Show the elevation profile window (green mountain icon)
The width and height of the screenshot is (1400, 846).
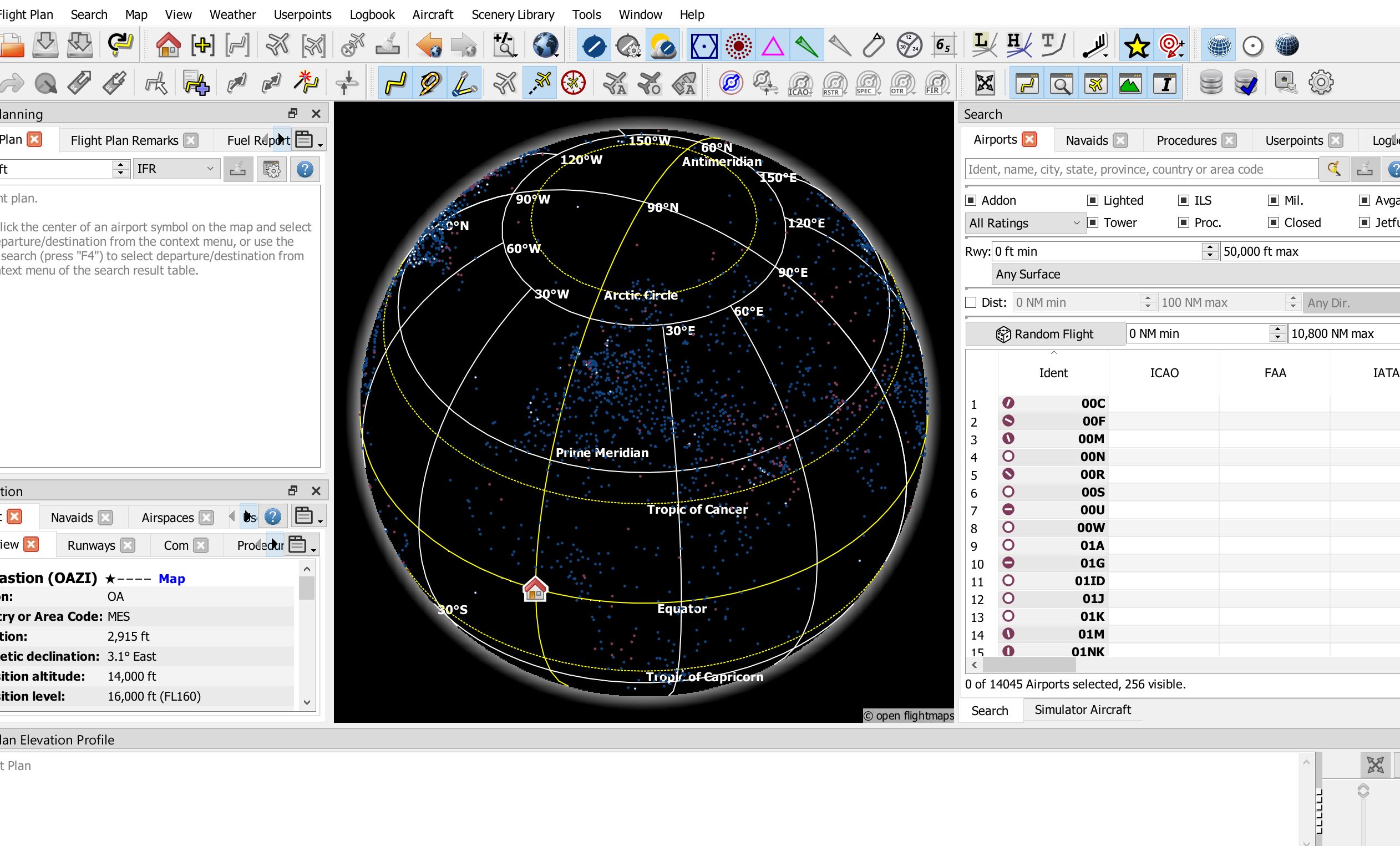1130,83
